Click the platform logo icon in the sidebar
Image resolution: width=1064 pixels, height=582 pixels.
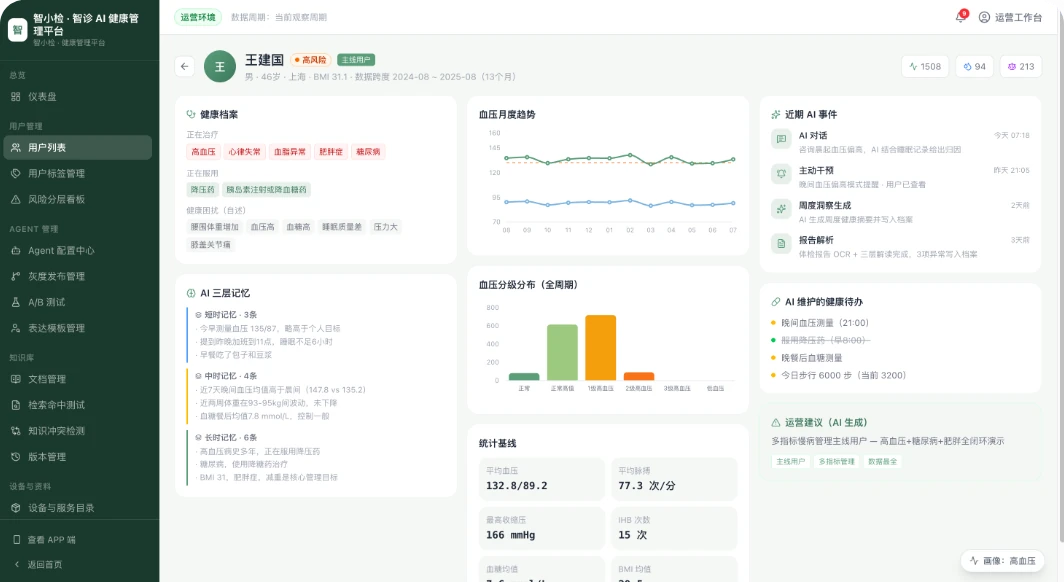click(18, 30)
